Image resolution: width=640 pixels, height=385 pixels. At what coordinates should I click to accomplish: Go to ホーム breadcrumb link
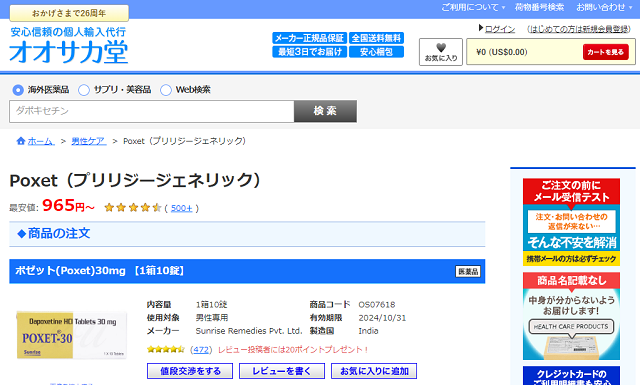pos(41,141)
